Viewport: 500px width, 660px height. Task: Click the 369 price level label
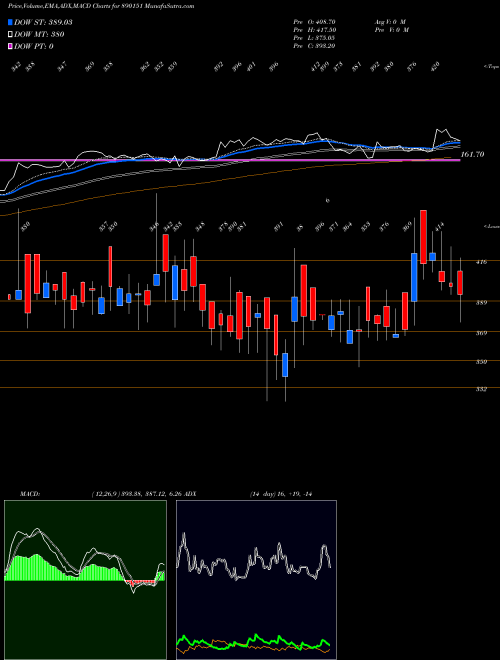481,333
